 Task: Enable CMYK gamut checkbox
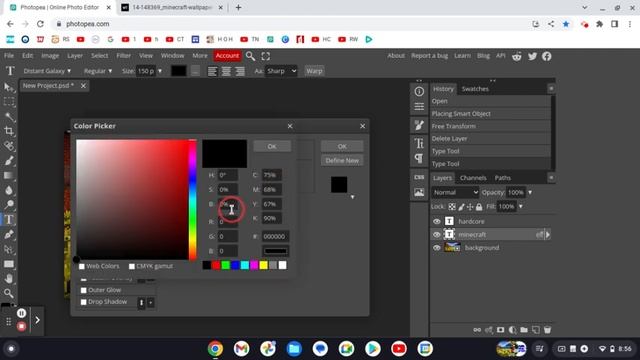(132, 267)
